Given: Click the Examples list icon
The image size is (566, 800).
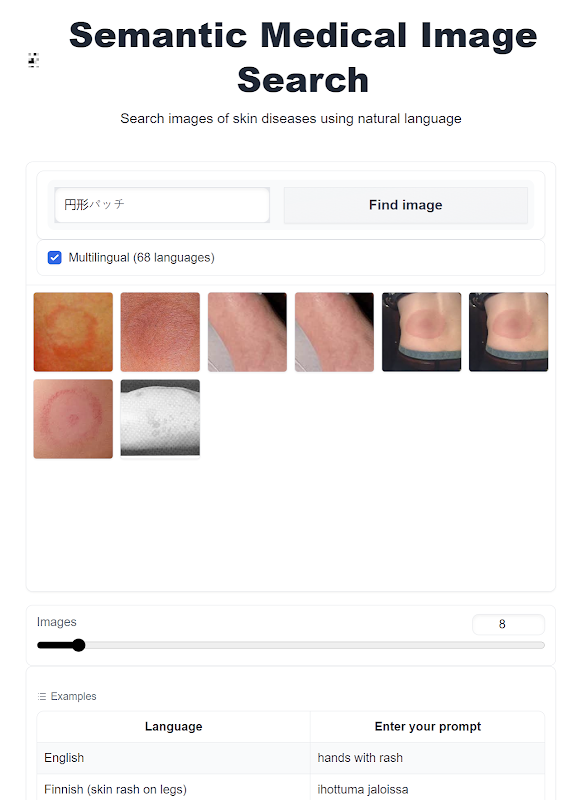Looking at the screenshot, I should click(x=42, y=696).
